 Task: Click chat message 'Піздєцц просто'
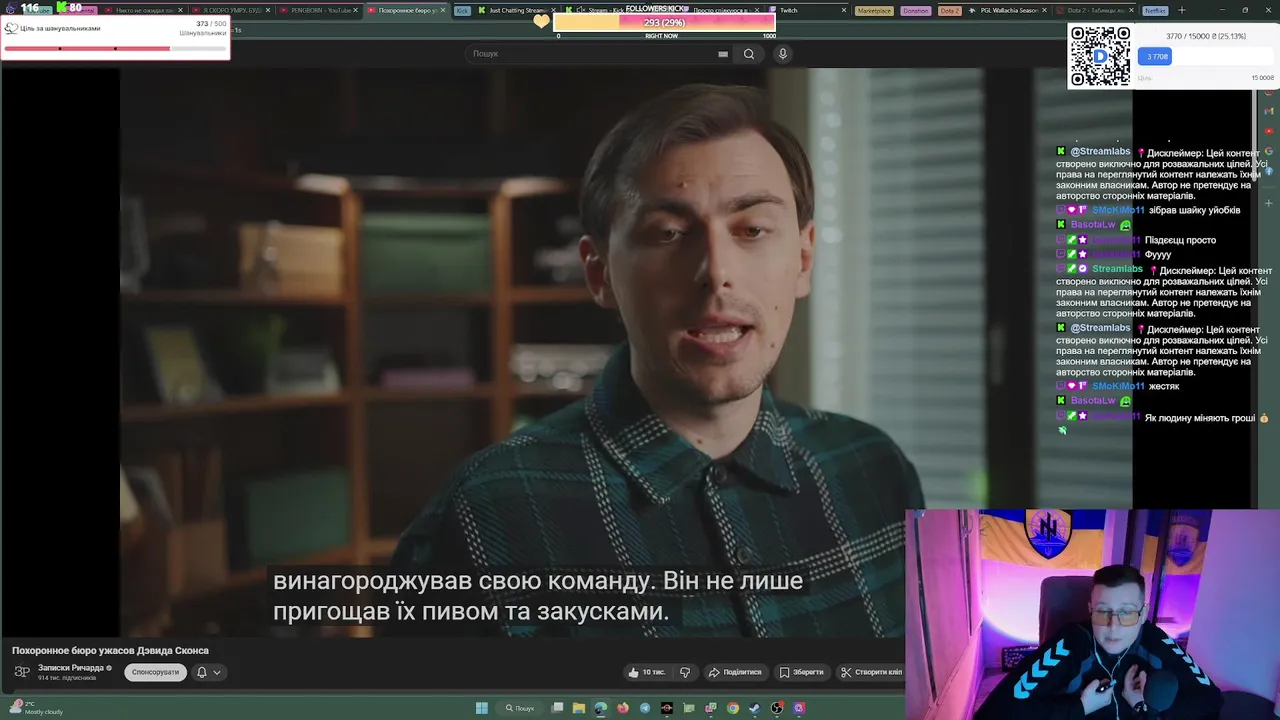pyautogui.click(x=1180, y=240)
